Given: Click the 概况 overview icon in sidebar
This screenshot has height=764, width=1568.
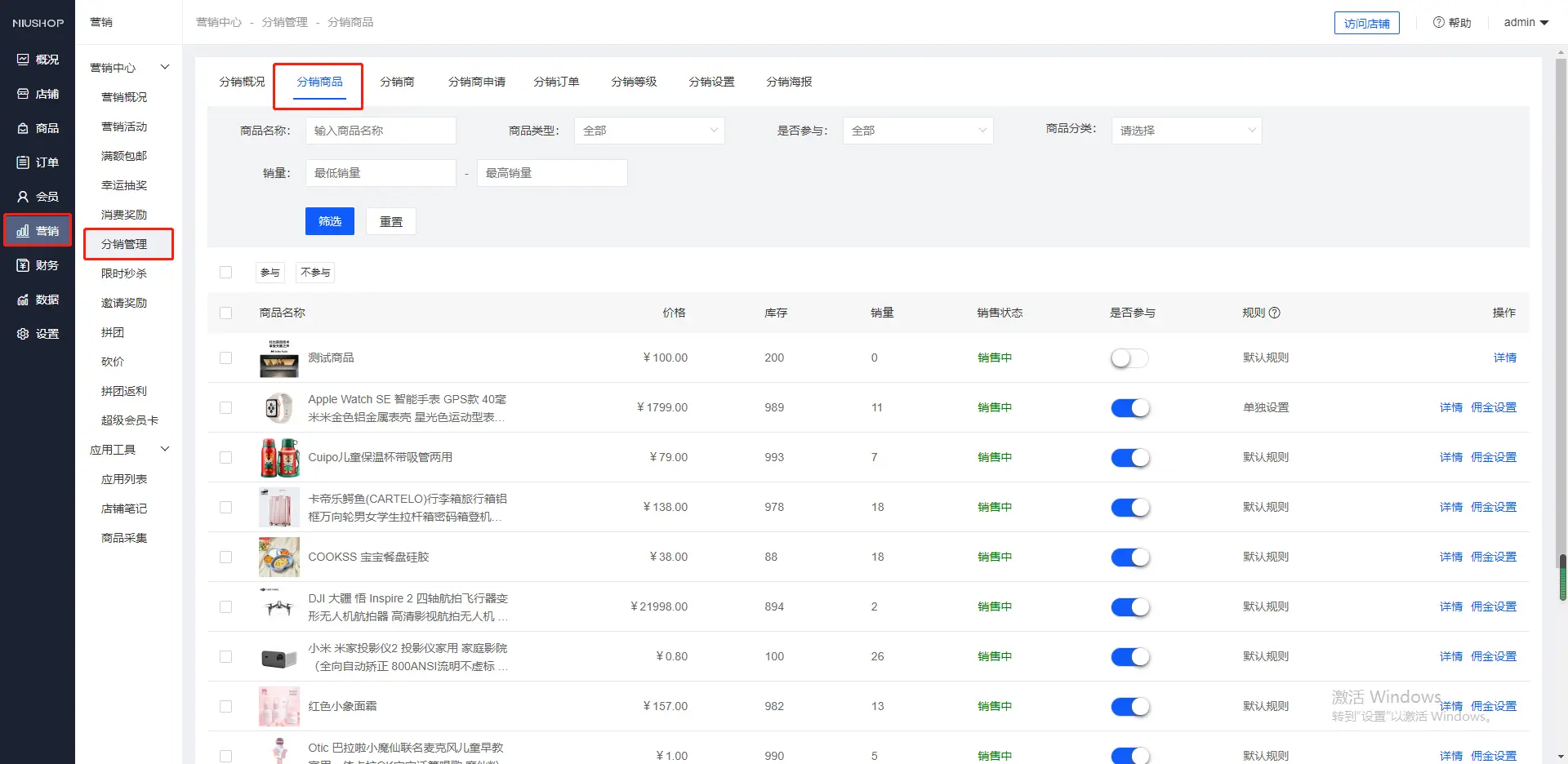Looking at the screenshot, I should point(23,60).
